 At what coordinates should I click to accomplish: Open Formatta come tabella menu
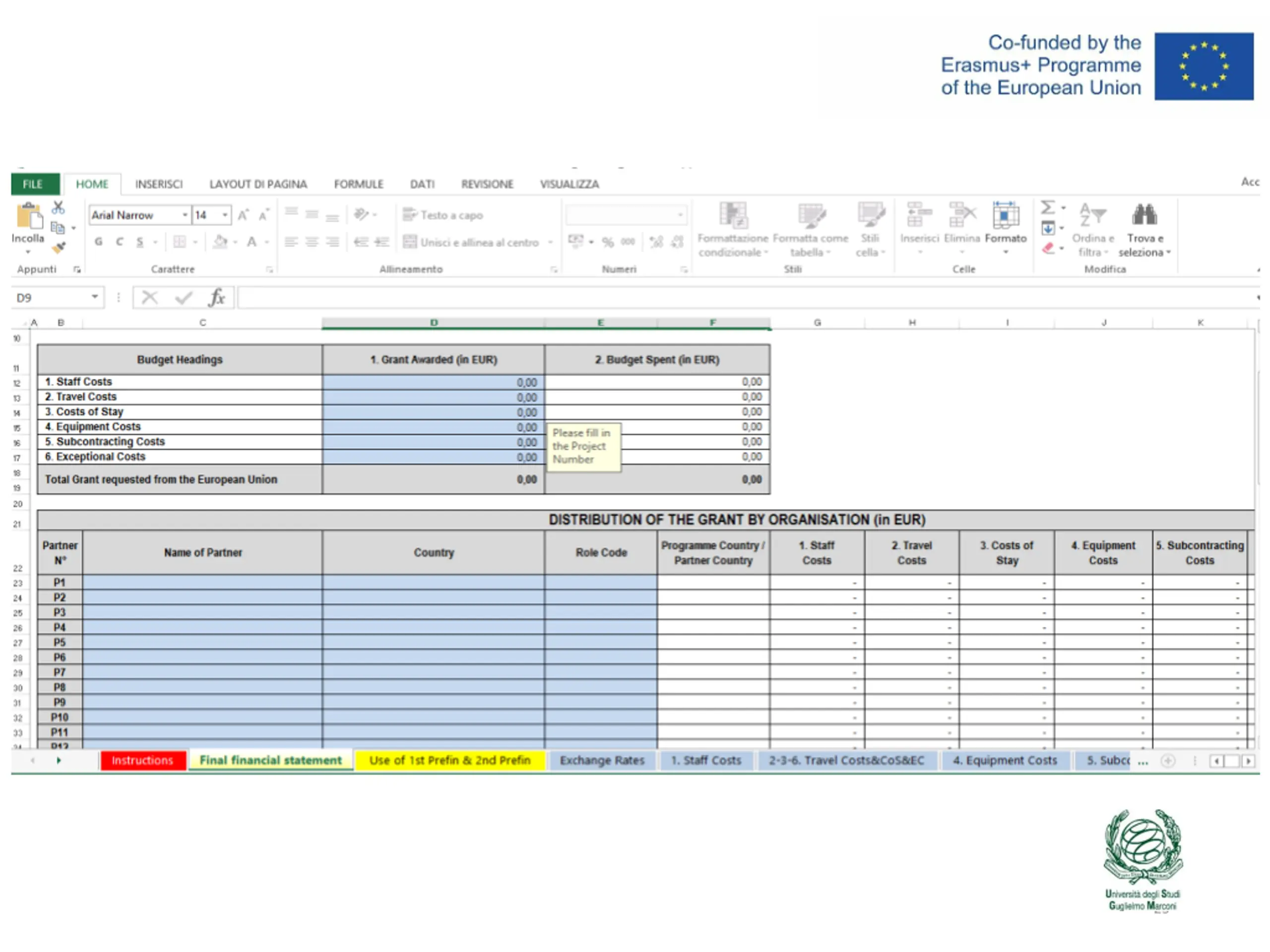pos(810,230)
